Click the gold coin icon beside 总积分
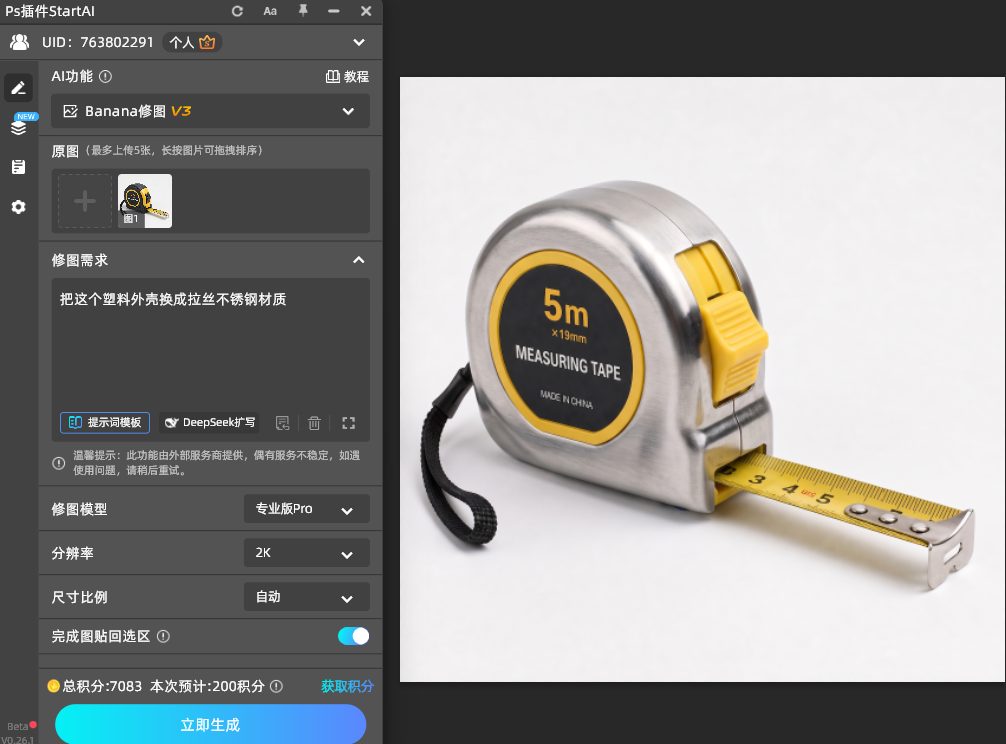Screen dimensions: 1006x744 (53, 686)
